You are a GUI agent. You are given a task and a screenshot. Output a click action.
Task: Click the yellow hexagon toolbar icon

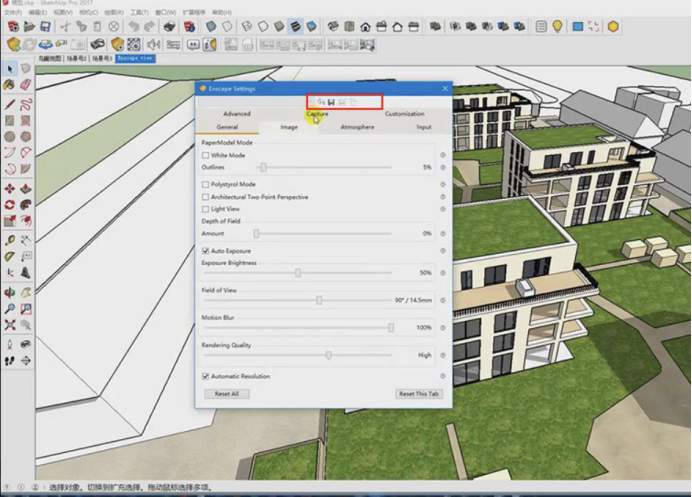click(x=613, y=26)
